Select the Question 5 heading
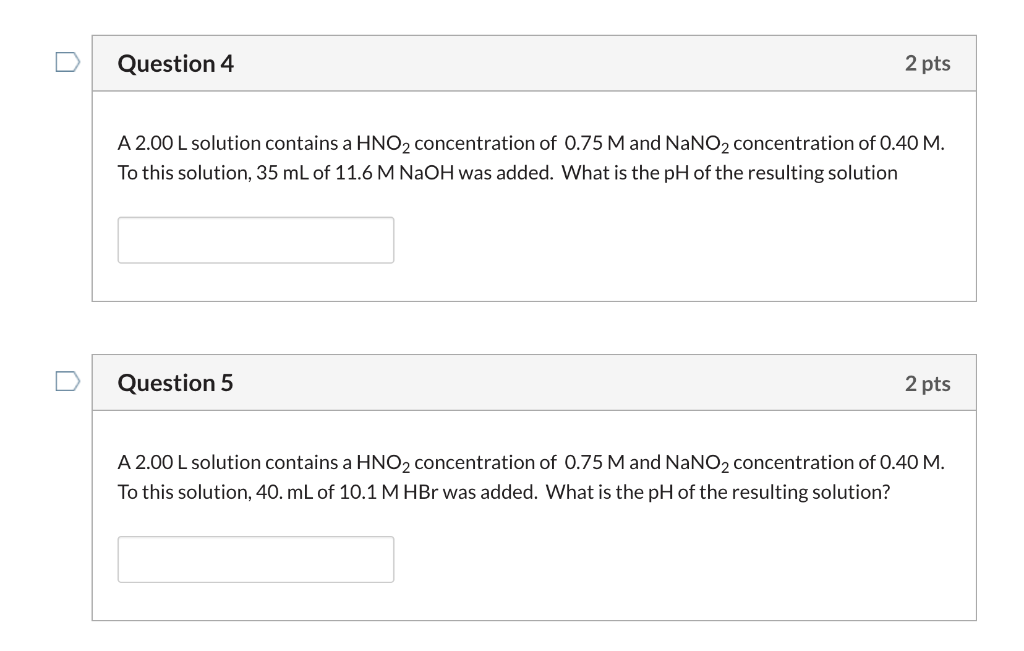1024x651 pixels. pyautogui.click(x=176, y=383)
